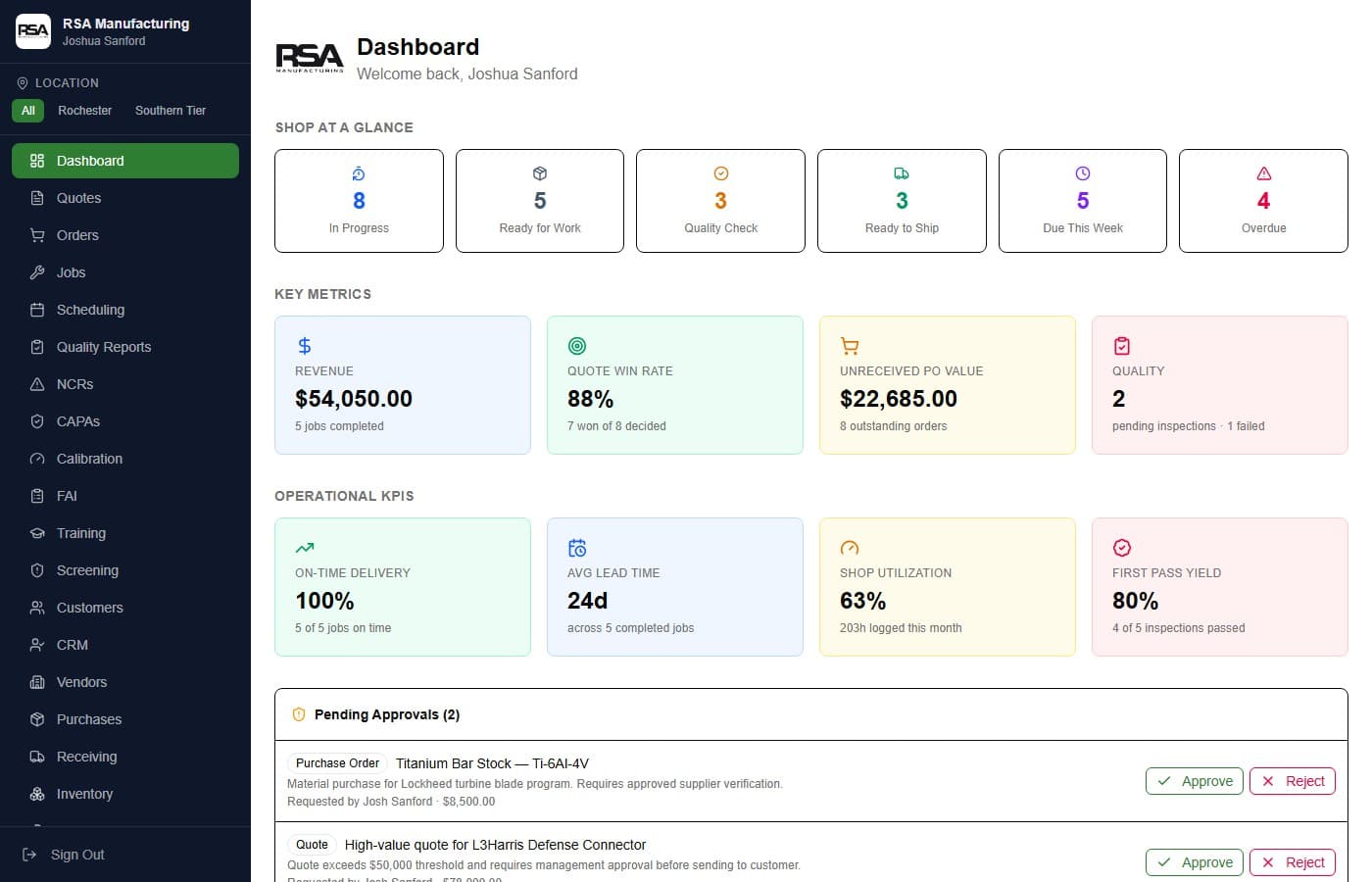
Task: Enable the All locations filter
Action: click(x=27, y=111)
